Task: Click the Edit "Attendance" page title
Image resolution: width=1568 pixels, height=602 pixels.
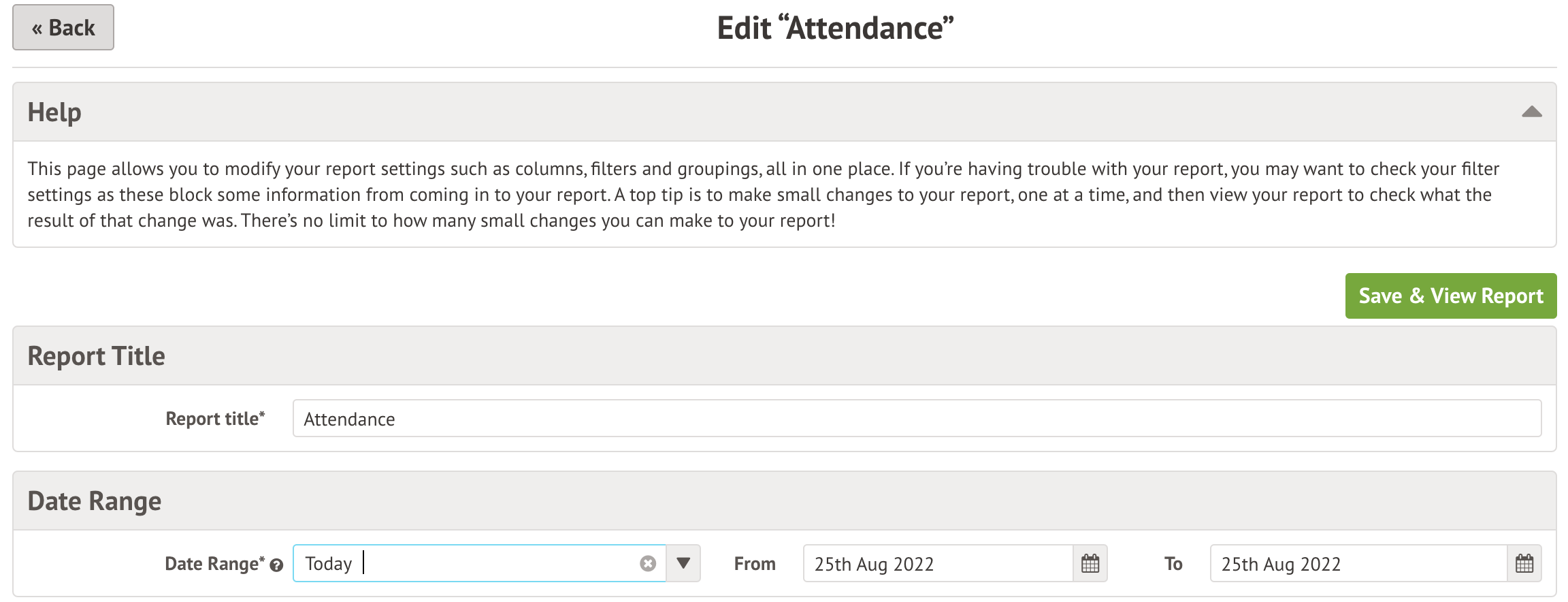Action: pyautogui.click(x=835, y=29)
